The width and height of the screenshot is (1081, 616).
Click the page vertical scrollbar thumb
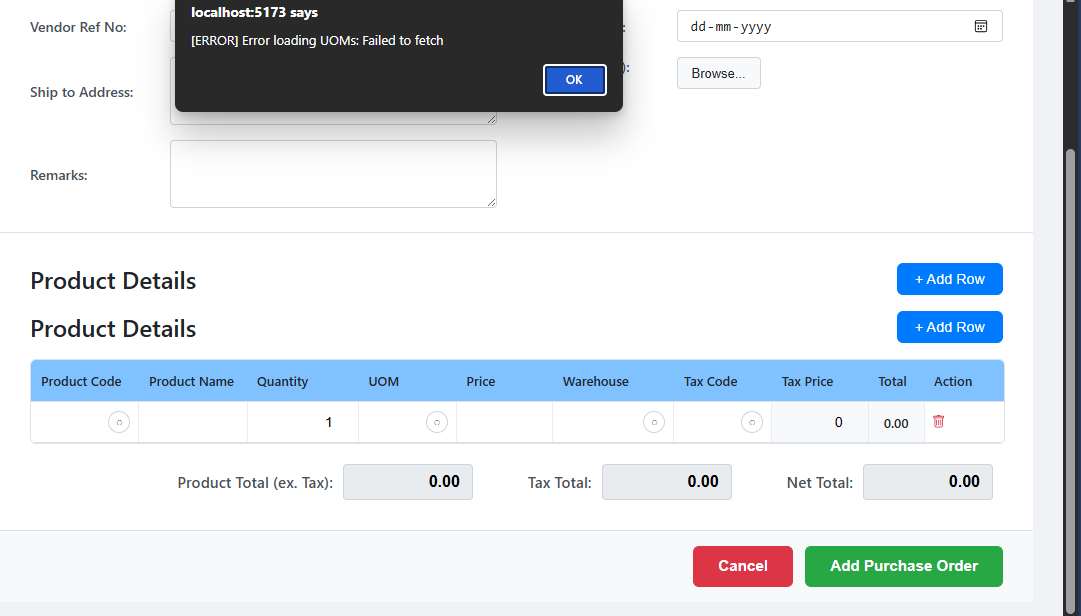[x=1071, y=370]
